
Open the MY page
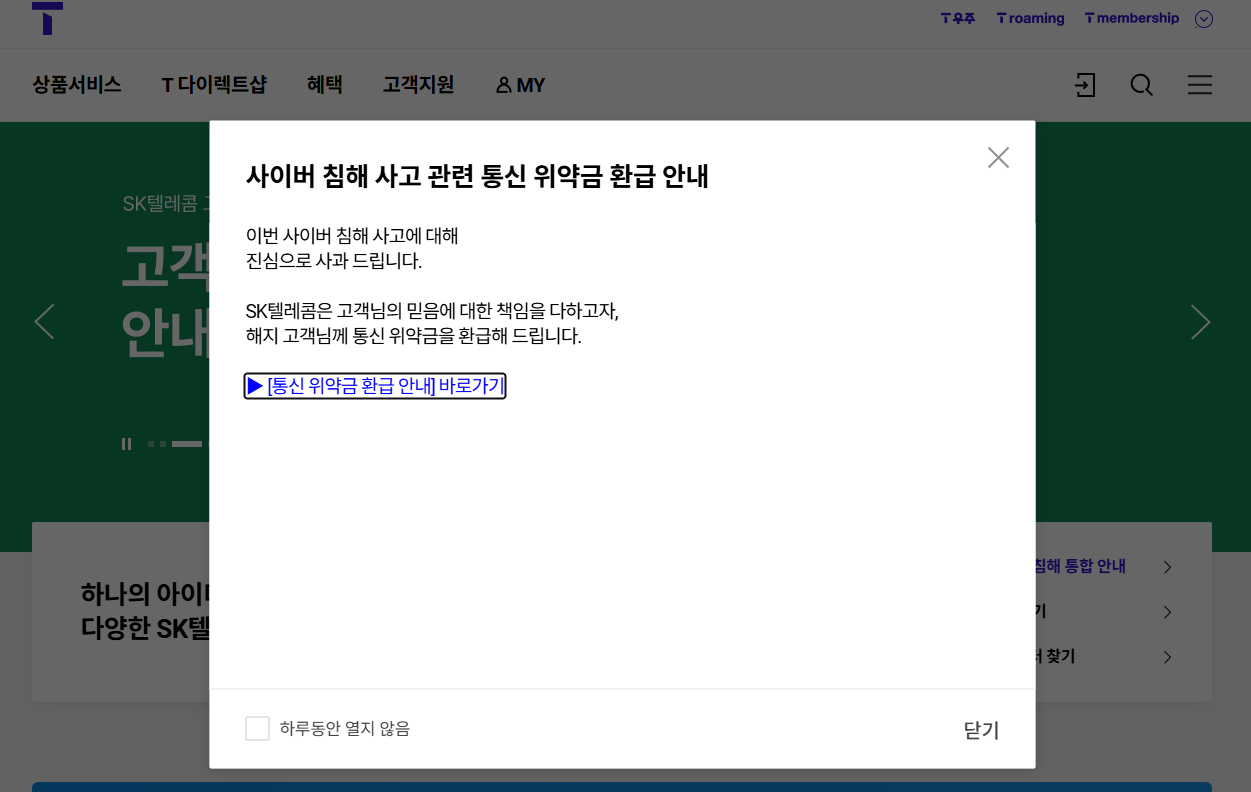point(519,85)
